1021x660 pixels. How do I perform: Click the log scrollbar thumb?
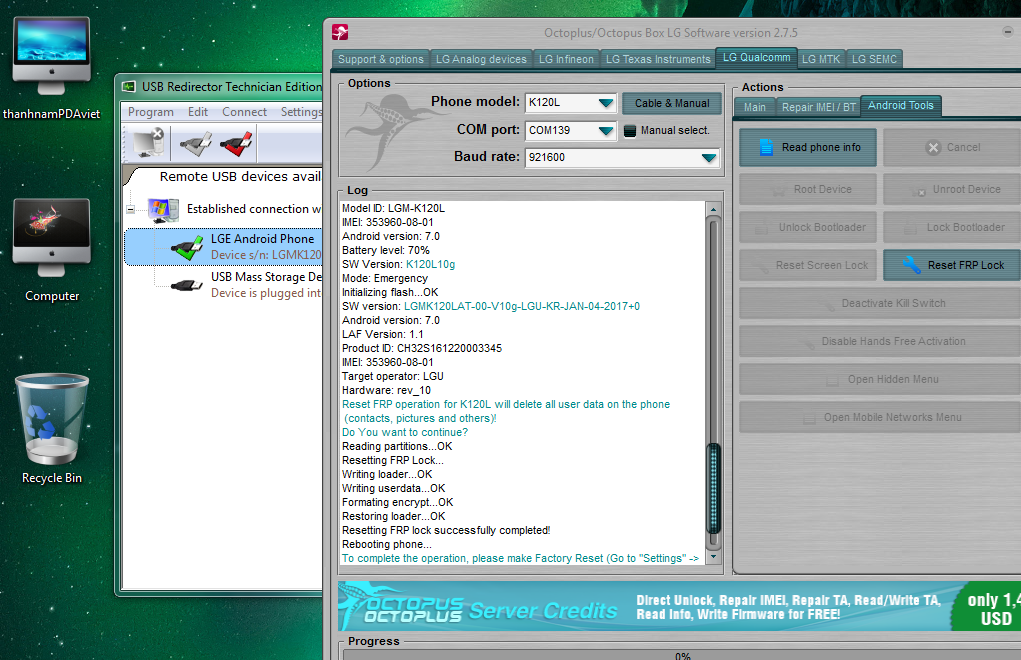[x=714, y=488]
